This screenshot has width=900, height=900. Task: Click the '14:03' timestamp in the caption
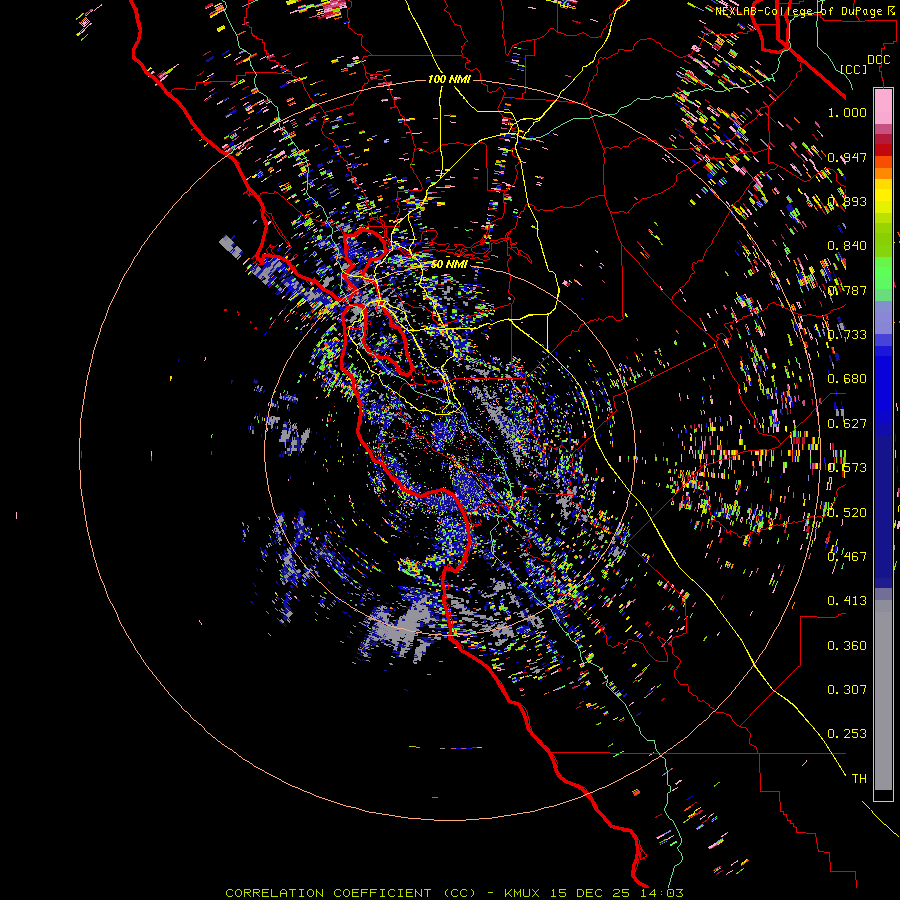click(661, 893)
